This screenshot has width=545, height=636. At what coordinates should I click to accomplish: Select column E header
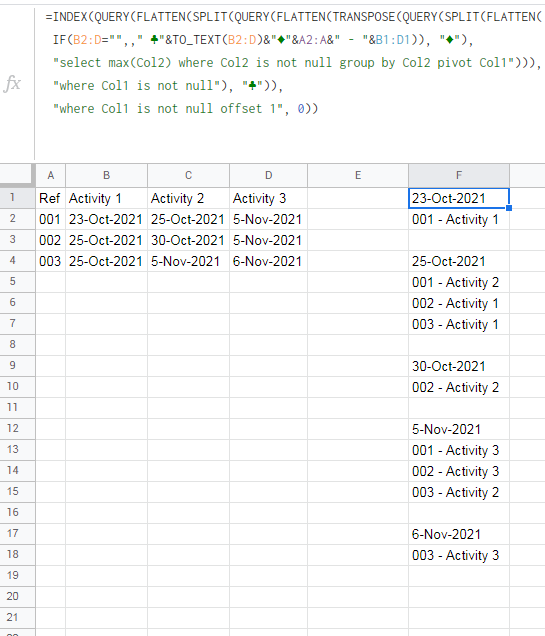pyautogui.click(x=358, y=175)
